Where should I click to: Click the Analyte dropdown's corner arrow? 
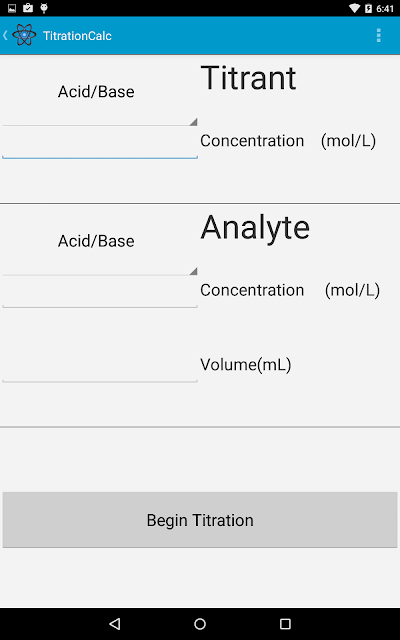[193, 271]
